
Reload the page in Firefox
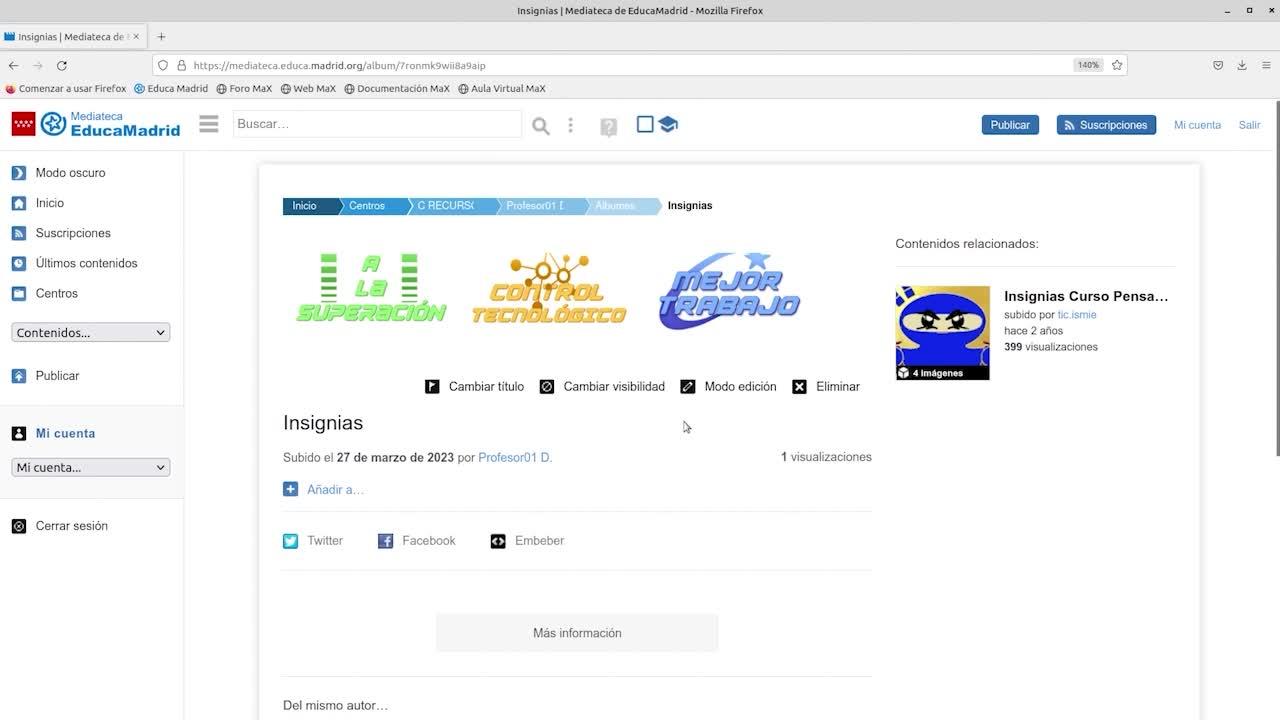(62, 65)
